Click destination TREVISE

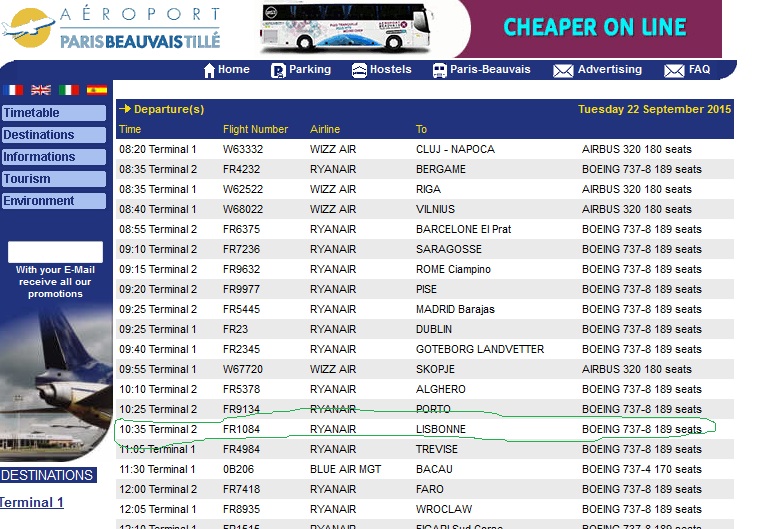pos(437,450)
